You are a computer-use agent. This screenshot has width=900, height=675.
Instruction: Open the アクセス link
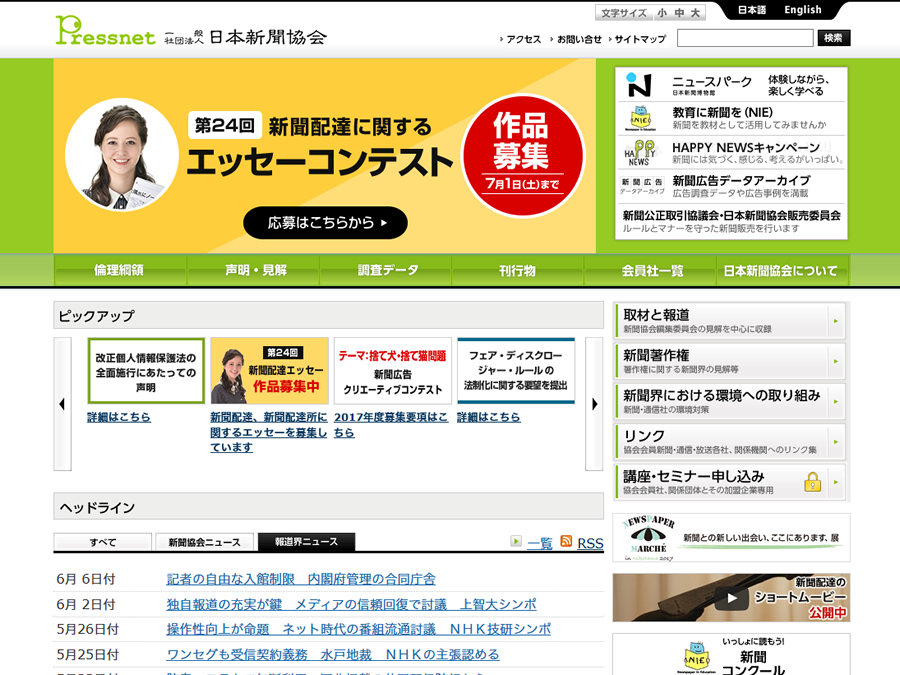tap(521, 39)
